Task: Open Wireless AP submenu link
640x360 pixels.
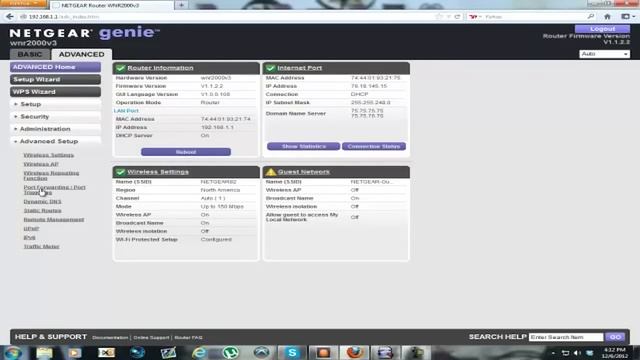Action: click(x=41, y=164)
